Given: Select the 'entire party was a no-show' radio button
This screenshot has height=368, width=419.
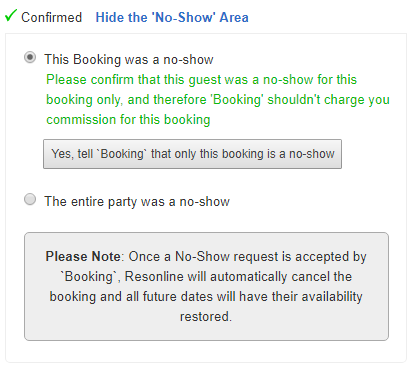Looking at the screenshot, I should [30, 199].
